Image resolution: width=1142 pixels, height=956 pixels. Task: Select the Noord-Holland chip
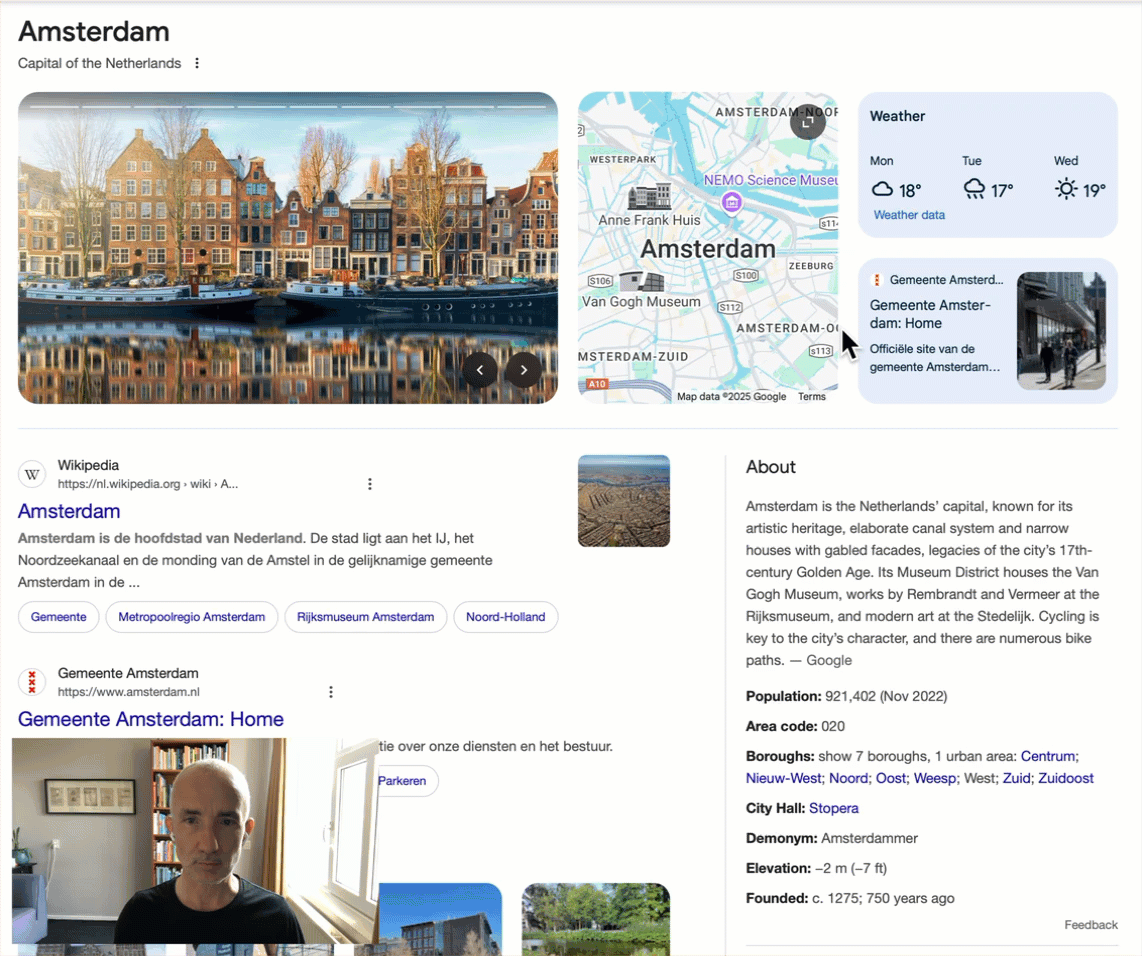[505, 617]
